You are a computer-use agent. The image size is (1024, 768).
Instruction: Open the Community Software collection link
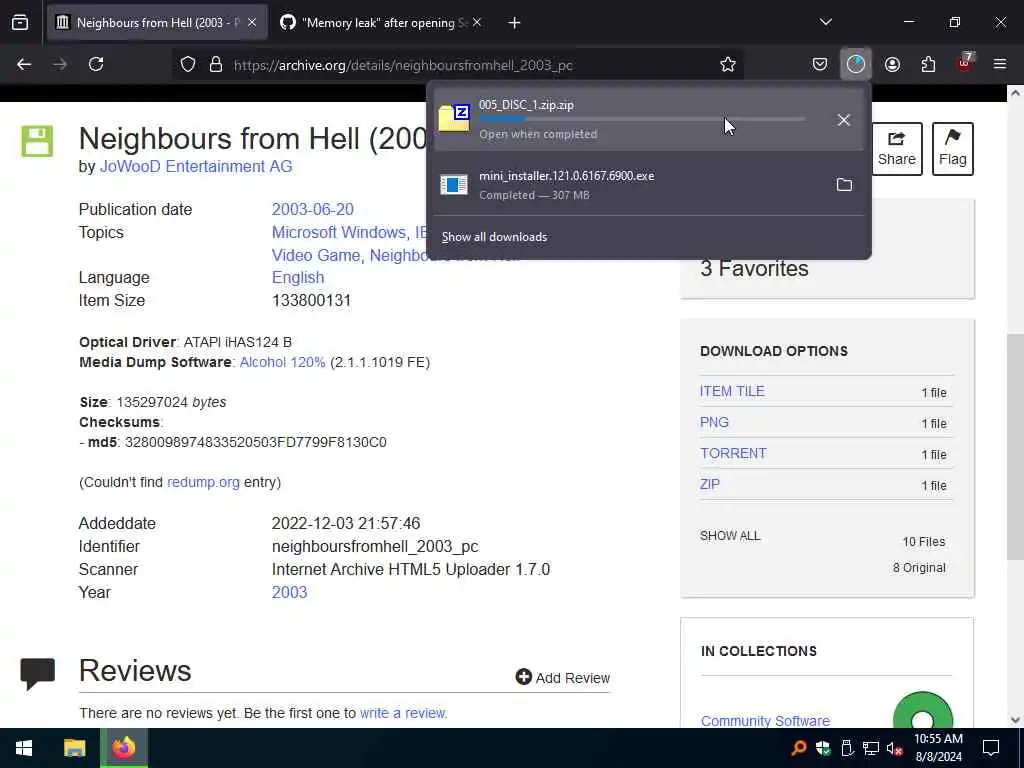[765, 721]
